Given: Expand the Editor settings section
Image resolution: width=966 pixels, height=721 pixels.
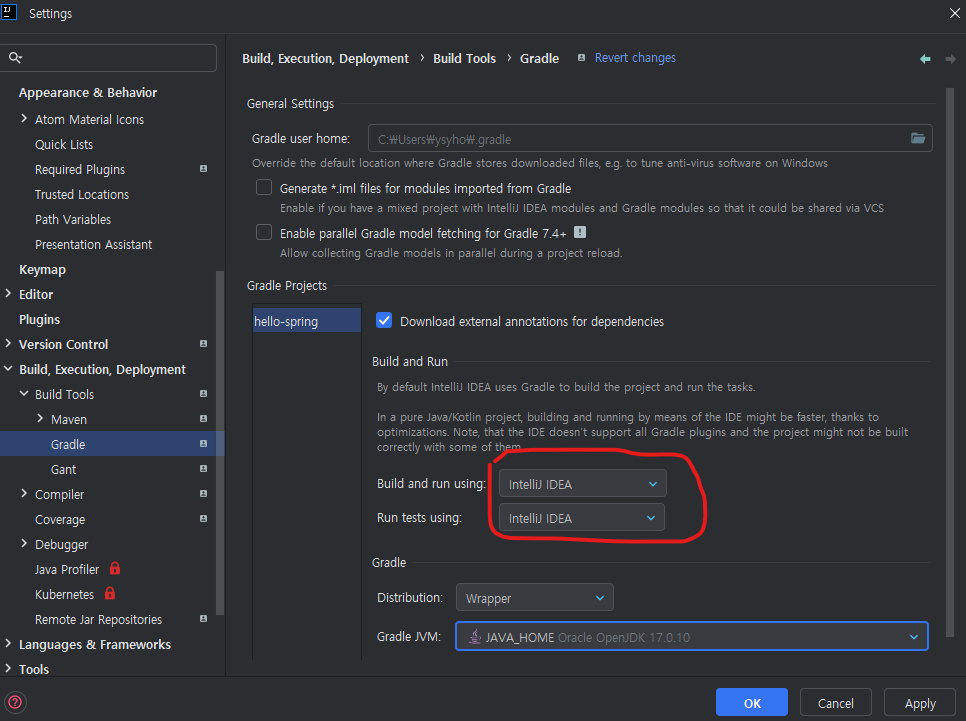Looking at the screenshot, I should 8,294.
